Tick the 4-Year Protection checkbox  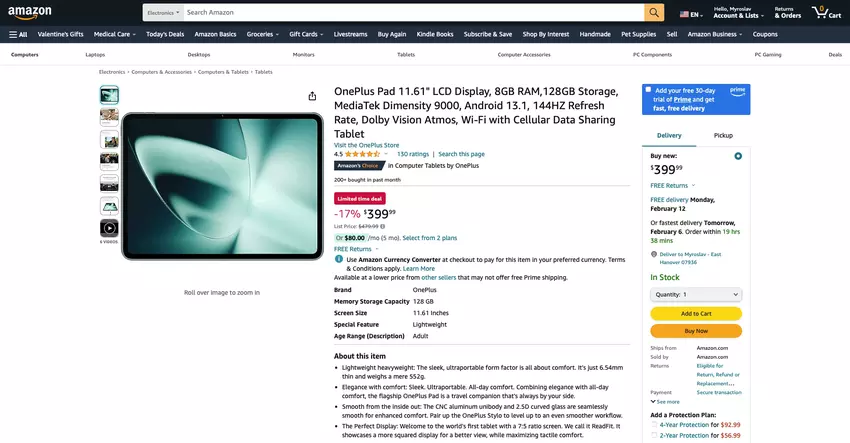click(654, 425)
